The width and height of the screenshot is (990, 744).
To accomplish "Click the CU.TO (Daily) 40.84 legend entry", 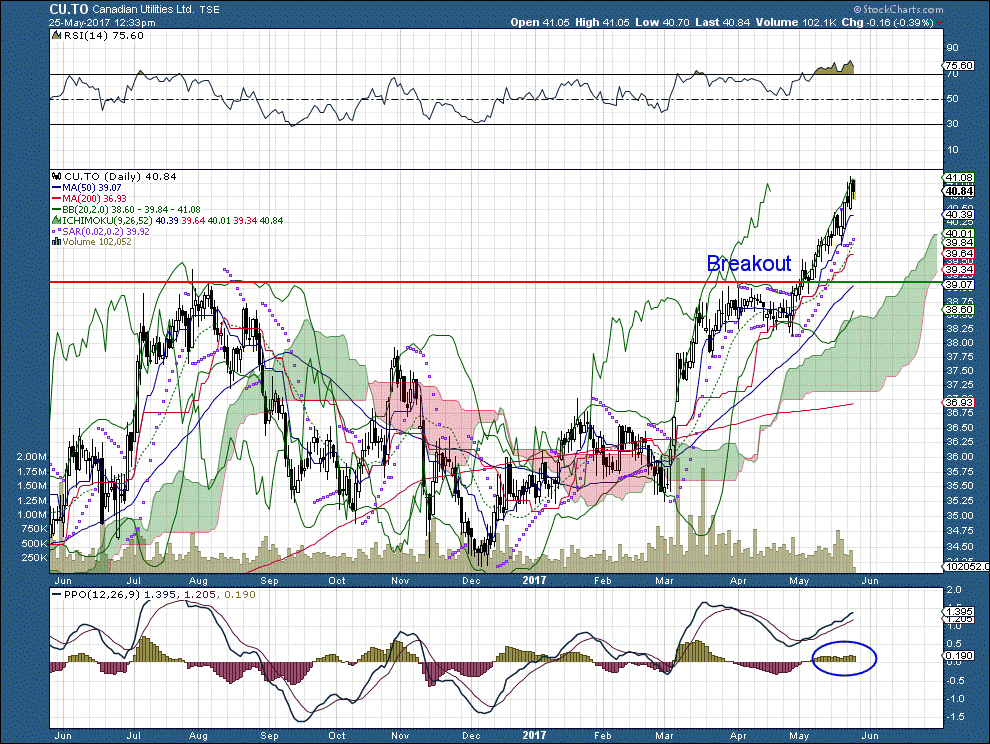I will 120,176.
